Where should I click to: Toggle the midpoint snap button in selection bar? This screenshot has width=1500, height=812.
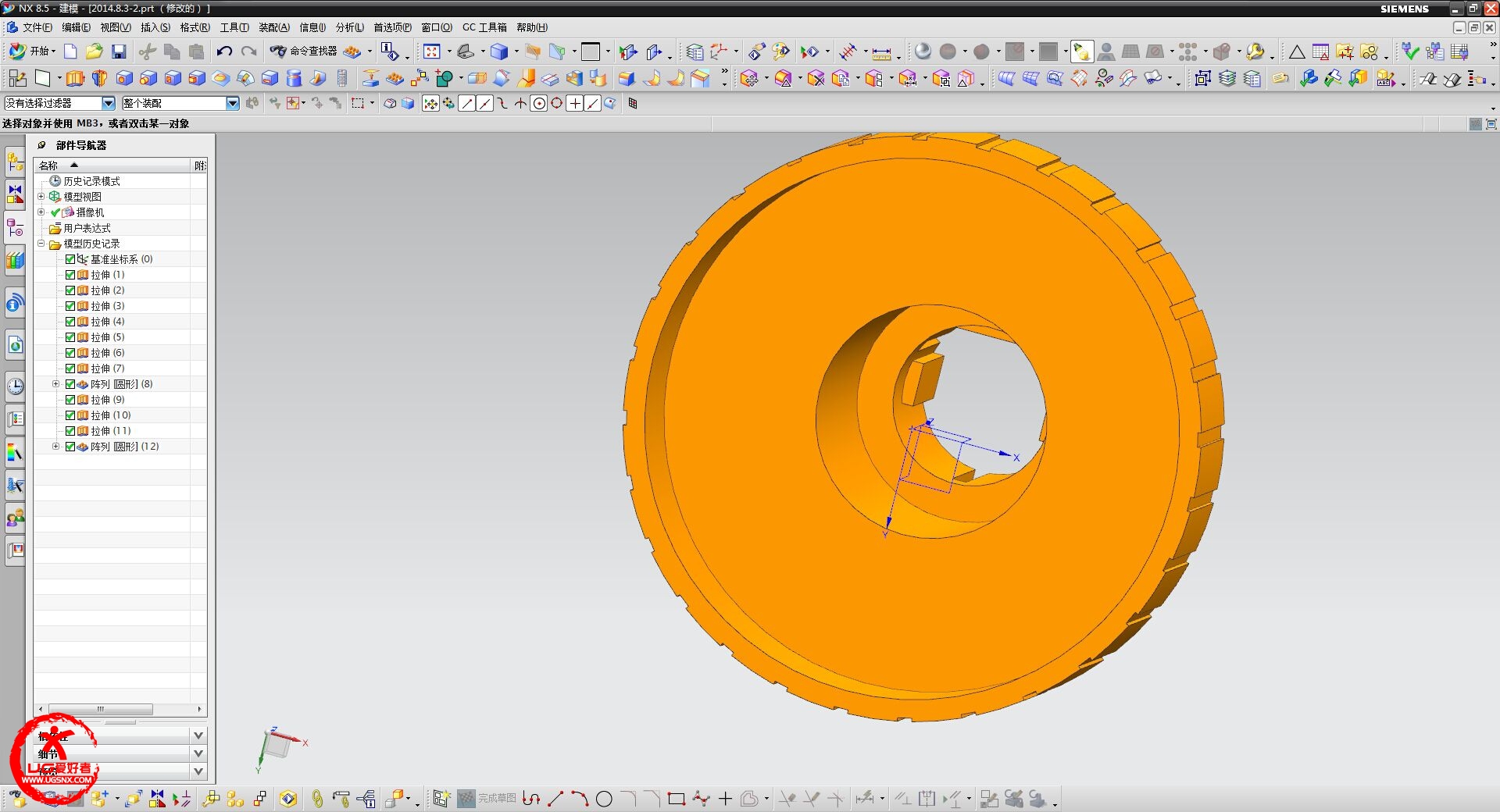tap(484, 103)
